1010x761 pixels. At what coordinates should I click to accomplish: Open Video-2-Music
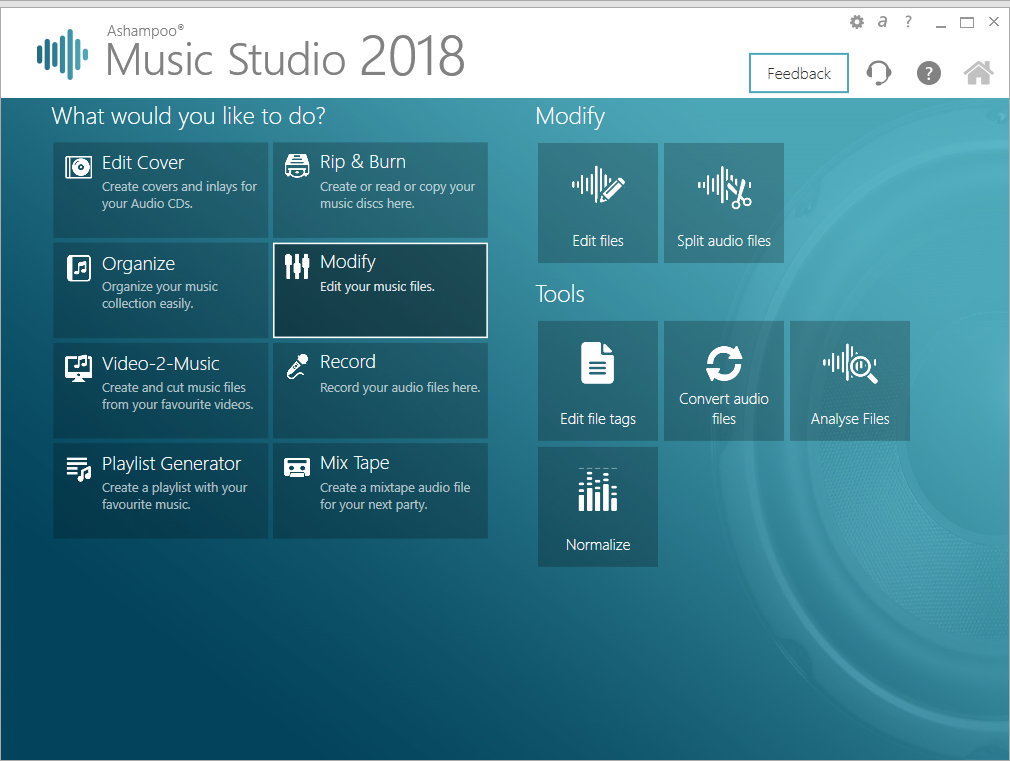tap(160, 390)
